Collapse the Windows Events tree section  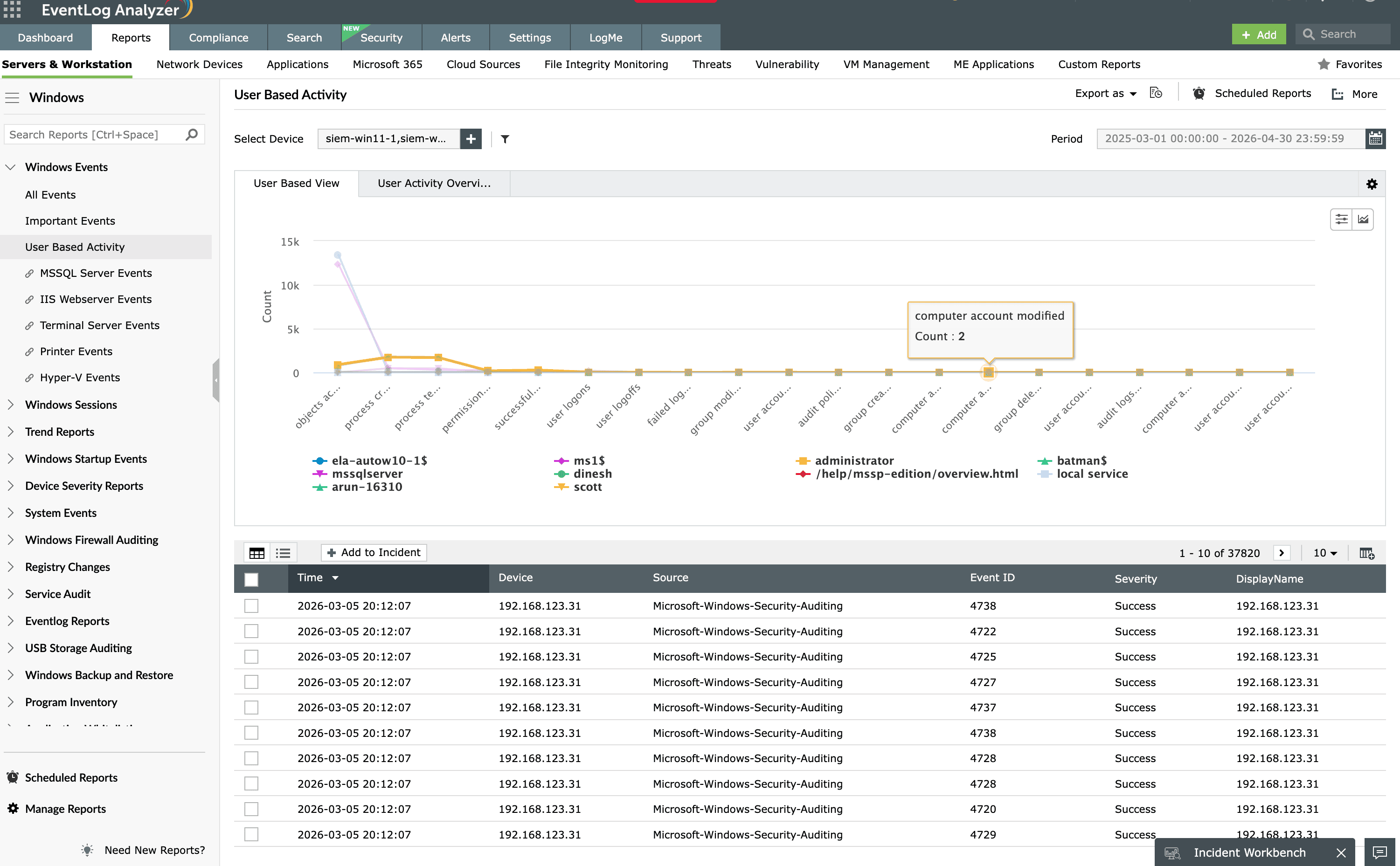click(x=10, y=167)
